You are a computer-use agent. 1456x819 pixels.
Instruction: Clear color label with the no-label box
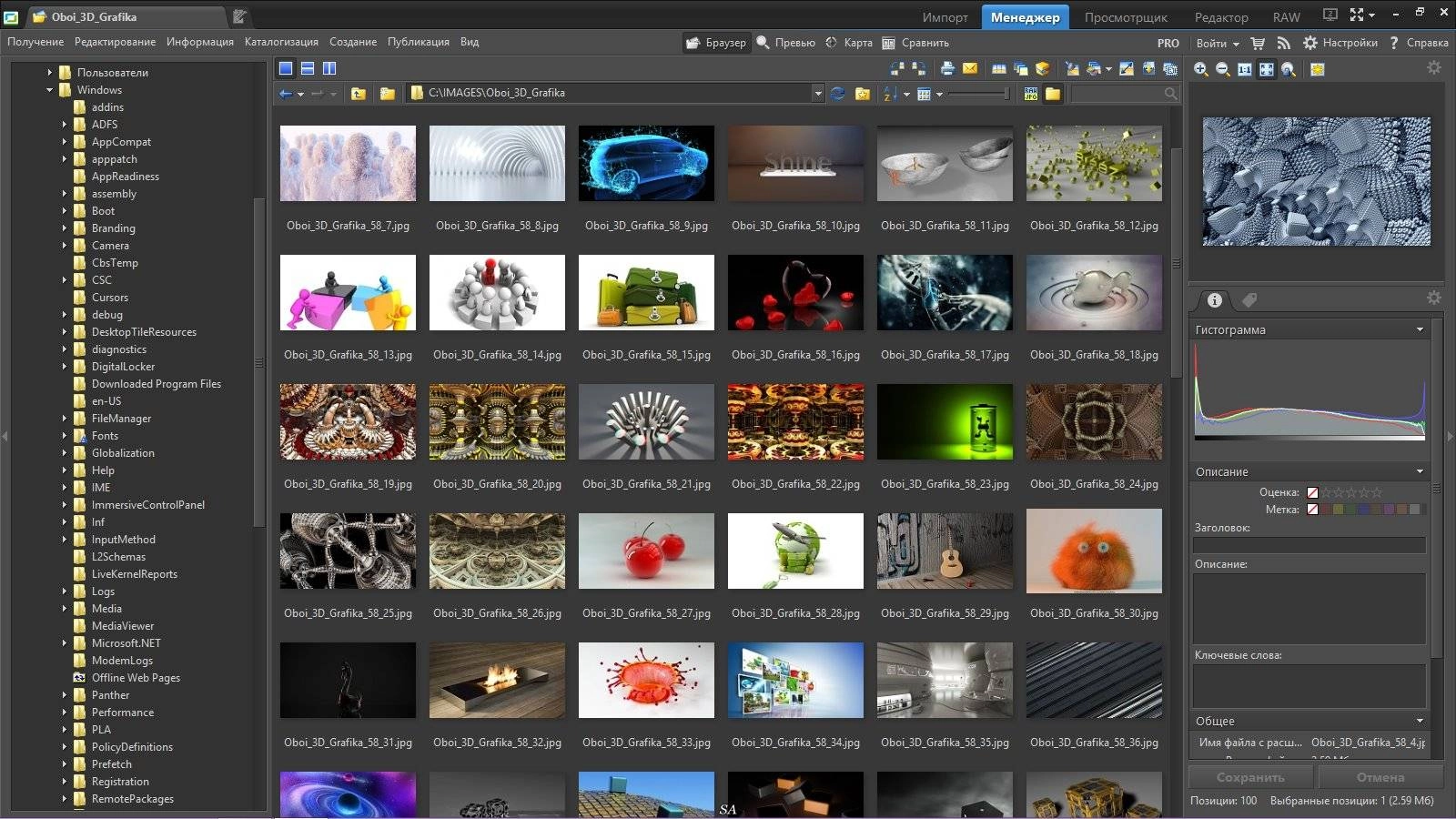pos(1312,510)
